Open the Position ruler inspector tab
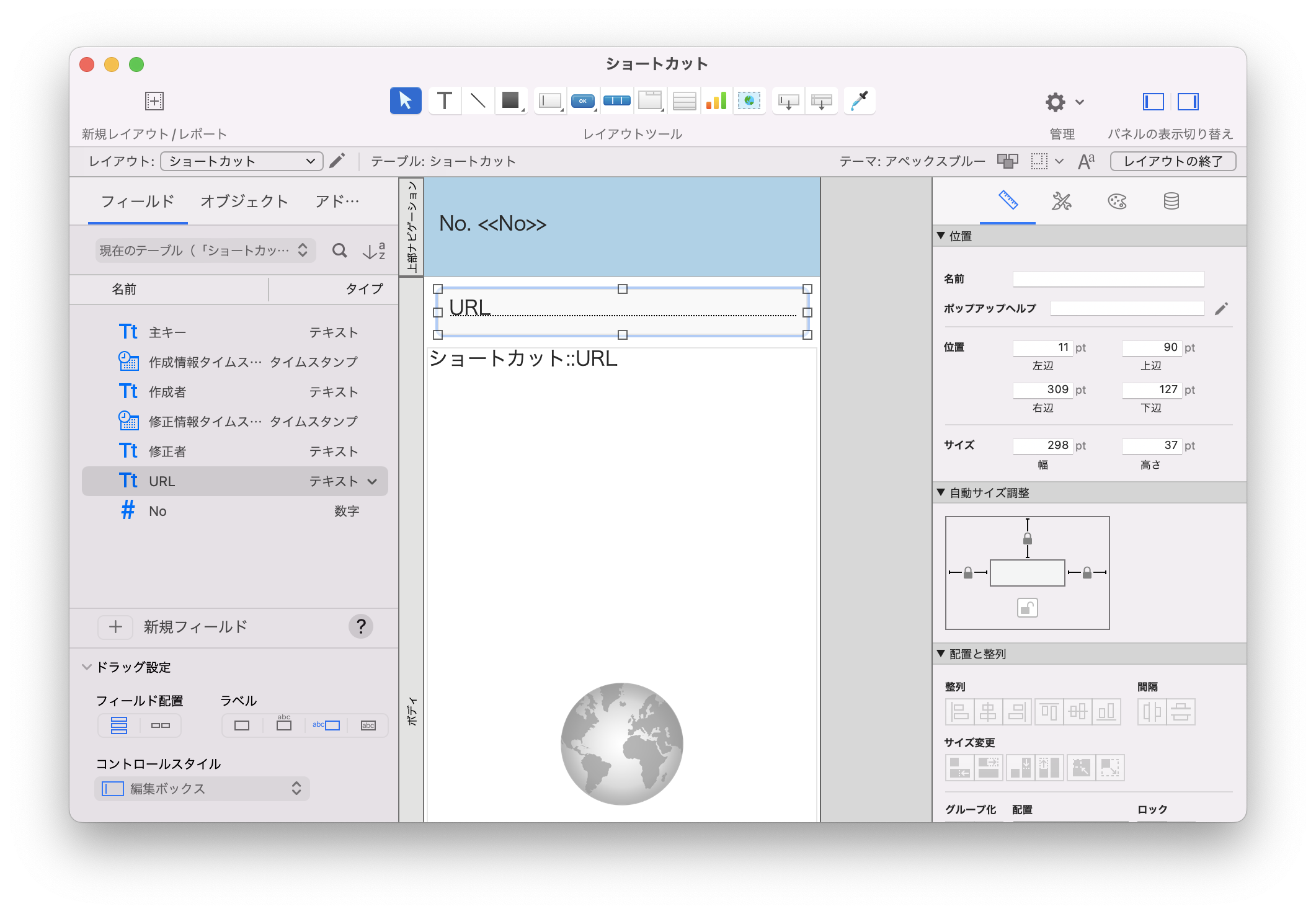 (1008, 200)
